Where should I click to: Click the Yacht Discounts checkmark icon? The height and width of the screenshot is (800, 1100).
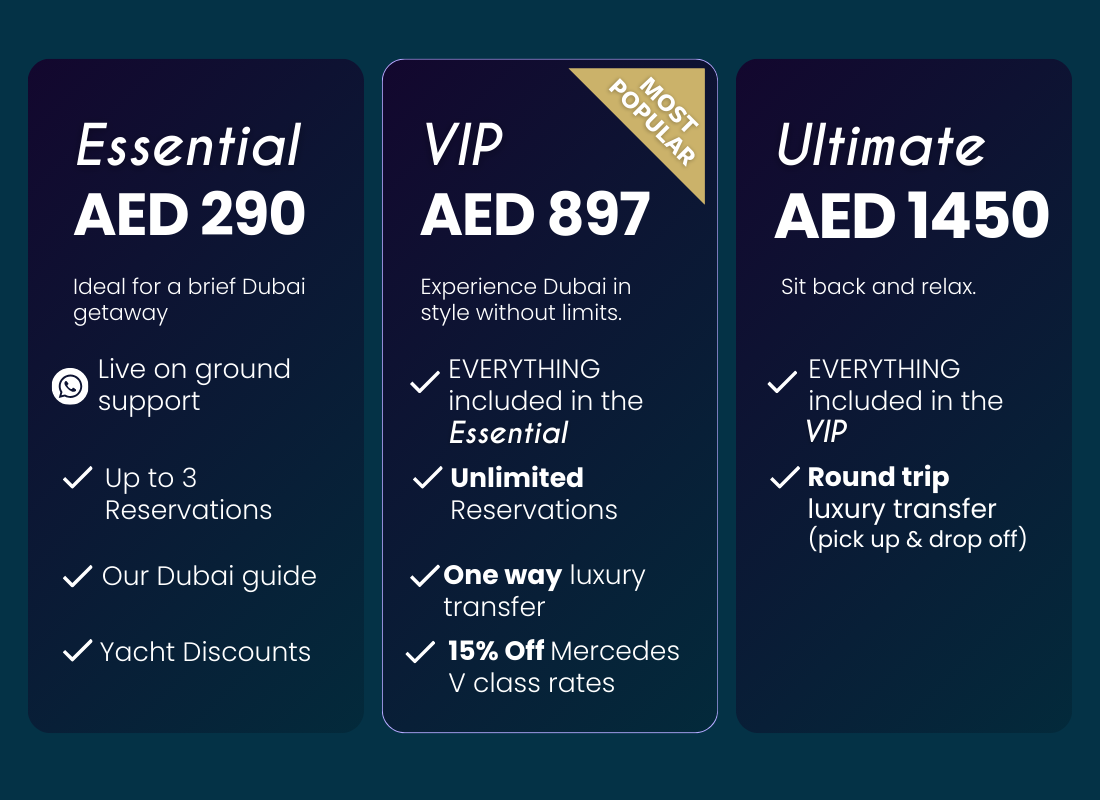tap(77, 652)
